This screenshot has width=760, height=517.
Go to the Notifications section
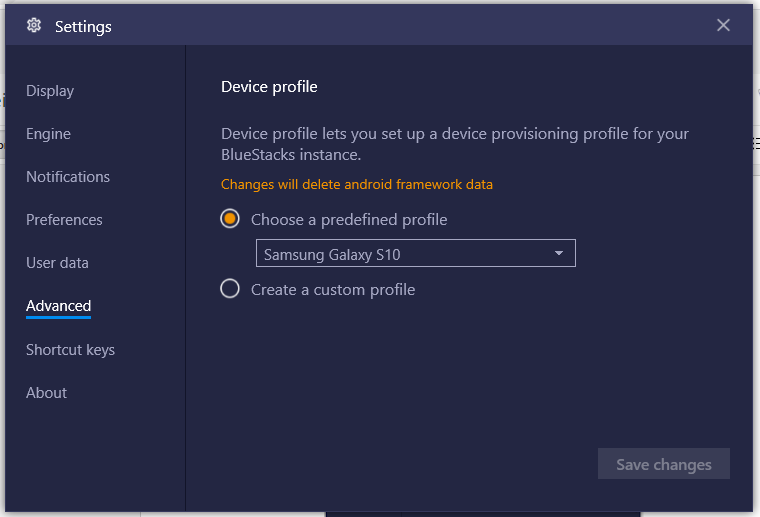[68, 177]
